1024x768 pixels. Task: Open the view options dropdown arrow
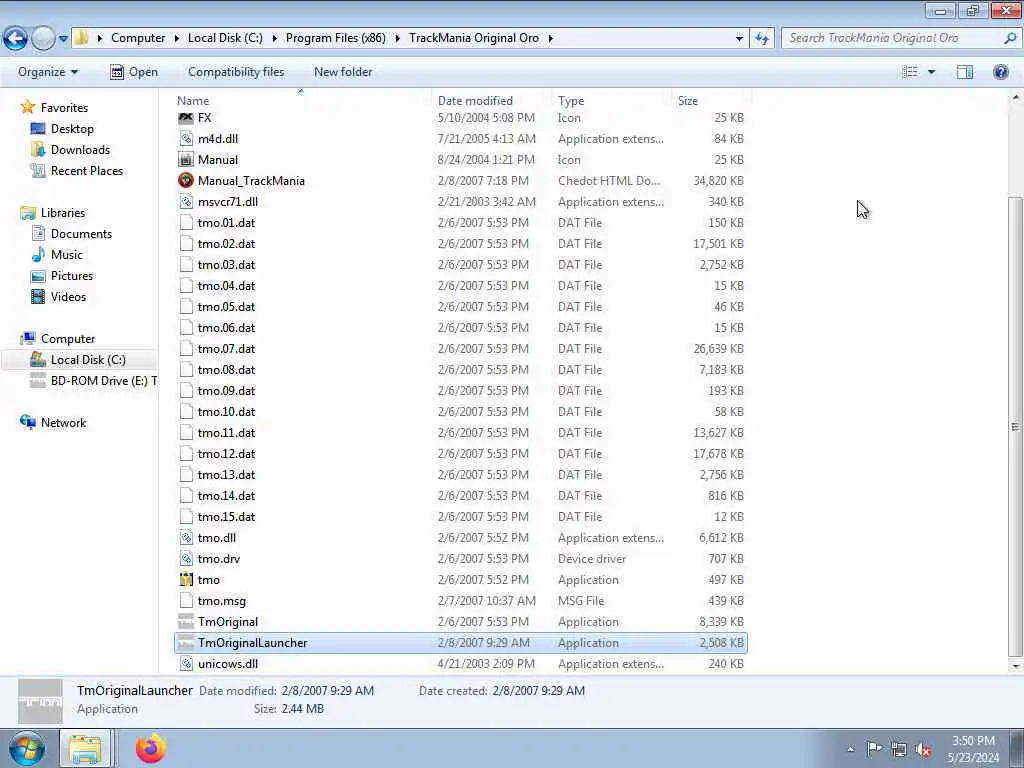[x=931, y=72]
